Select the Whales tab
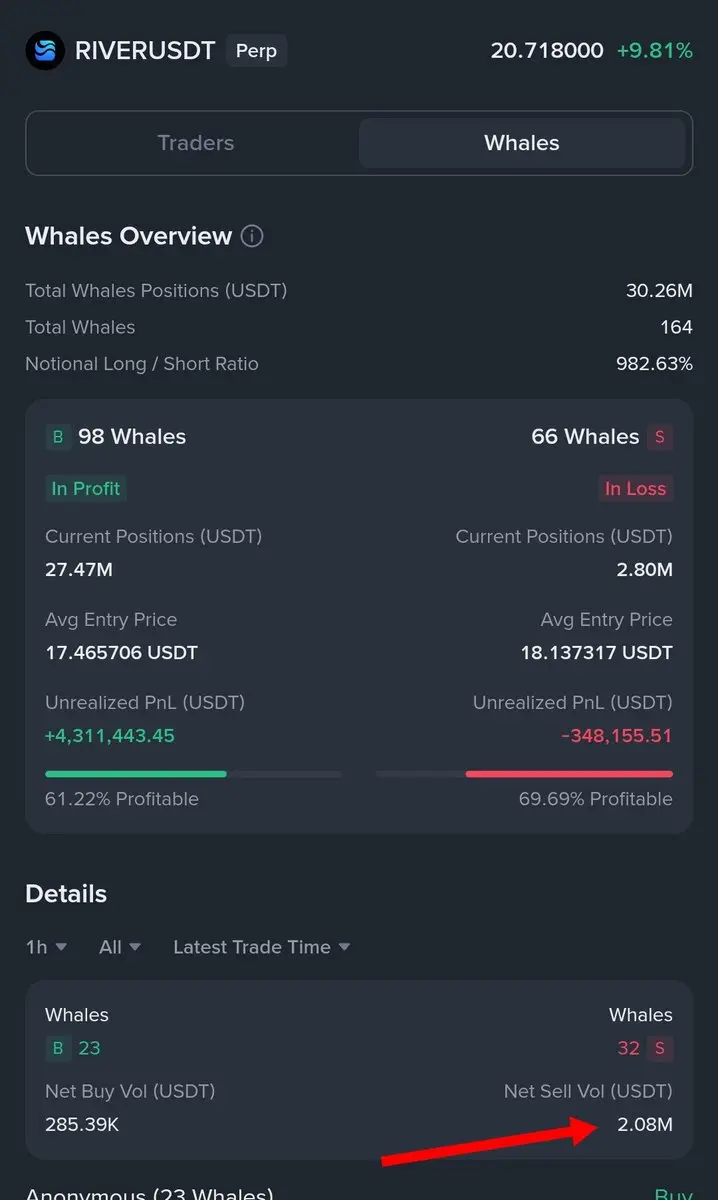The height and width of the screenshot is (1200, 718). click(521, 143)
